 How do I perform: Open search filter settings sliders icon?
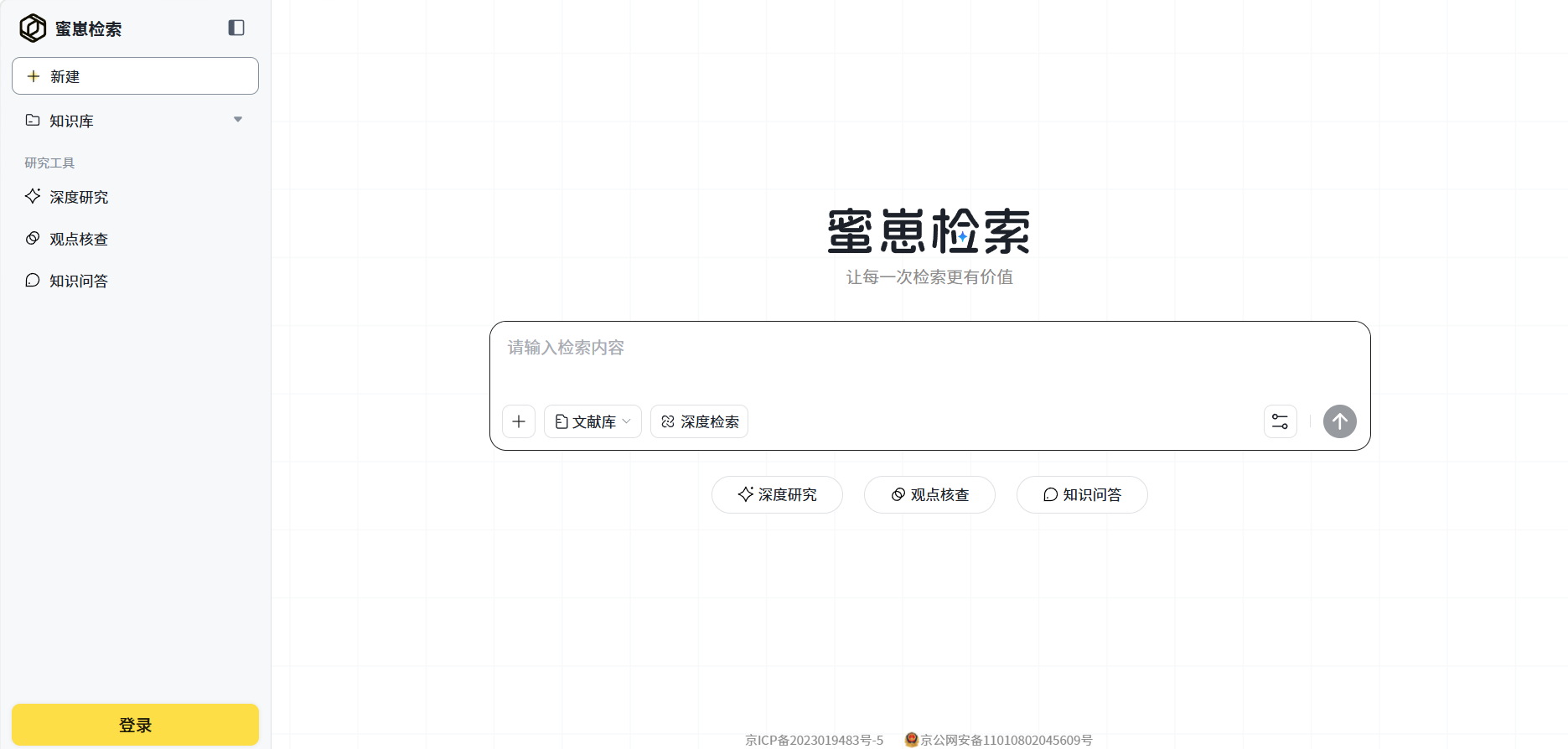[x=1281, y=421]
